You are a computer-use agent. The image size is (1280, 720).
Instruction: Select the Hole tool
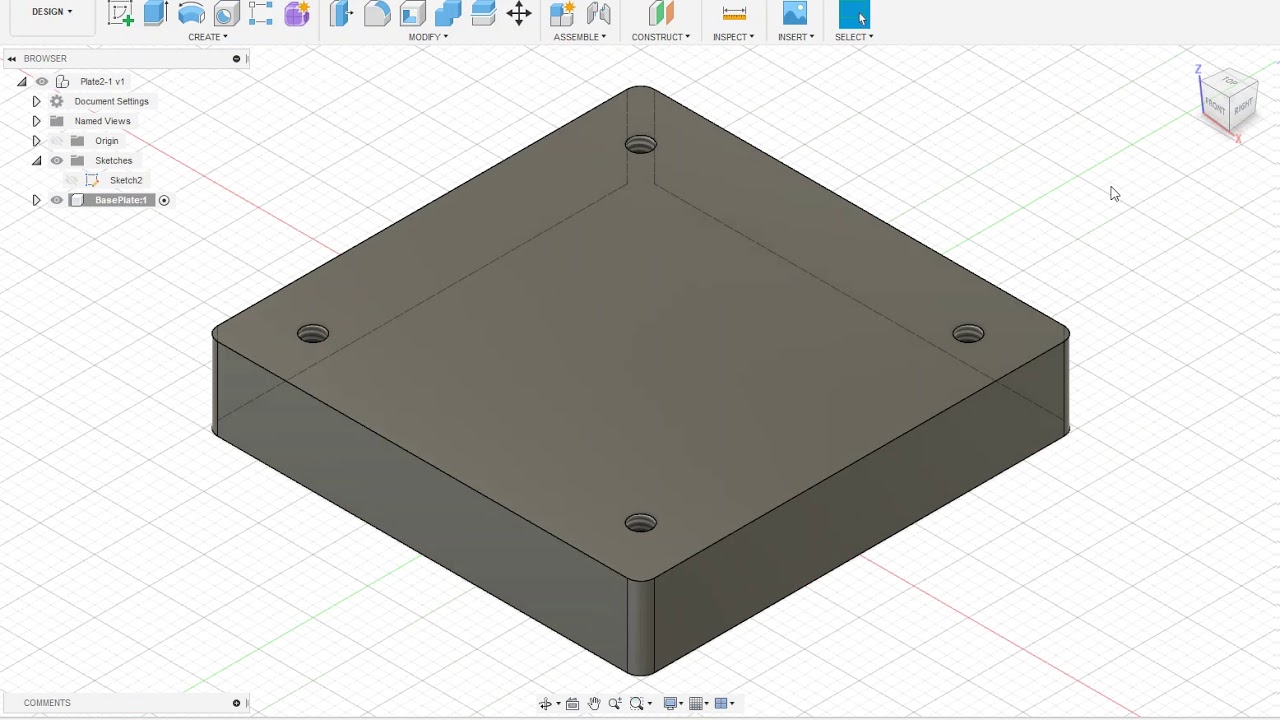[226, 13]
